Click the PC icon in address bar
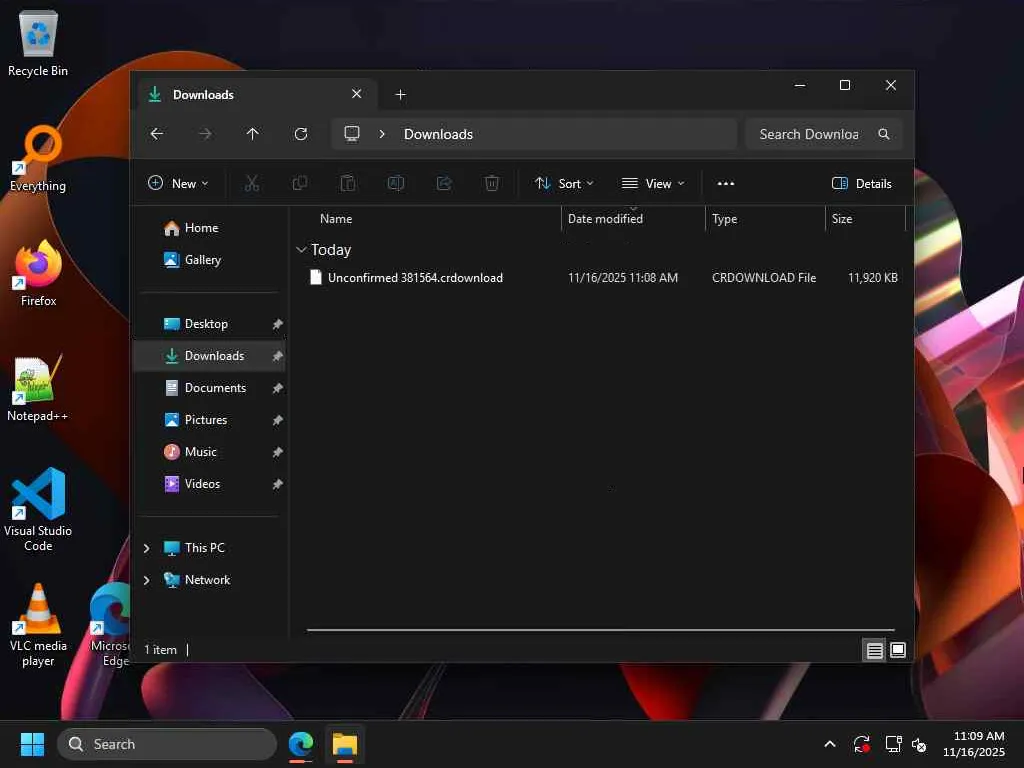 pyautogui.click(x=352, y=134)
